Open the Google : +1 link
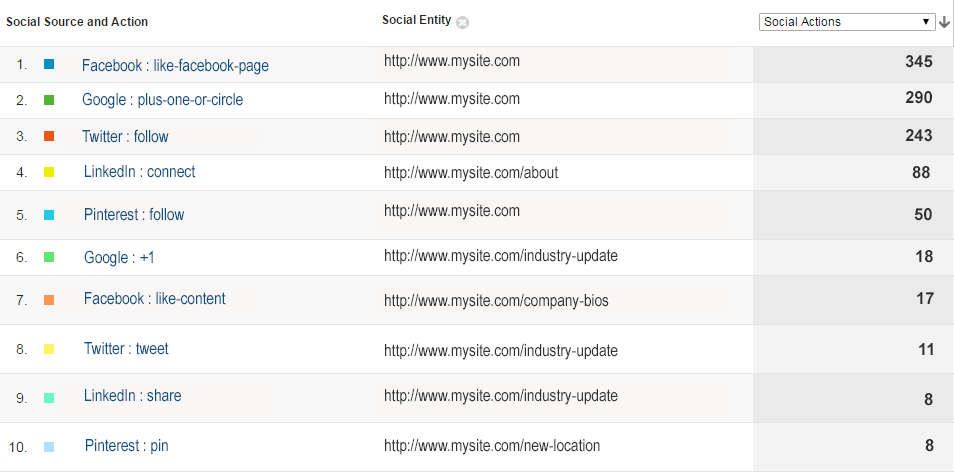The width and height of the screenshot is (954, 473). [x=119, y=258]
